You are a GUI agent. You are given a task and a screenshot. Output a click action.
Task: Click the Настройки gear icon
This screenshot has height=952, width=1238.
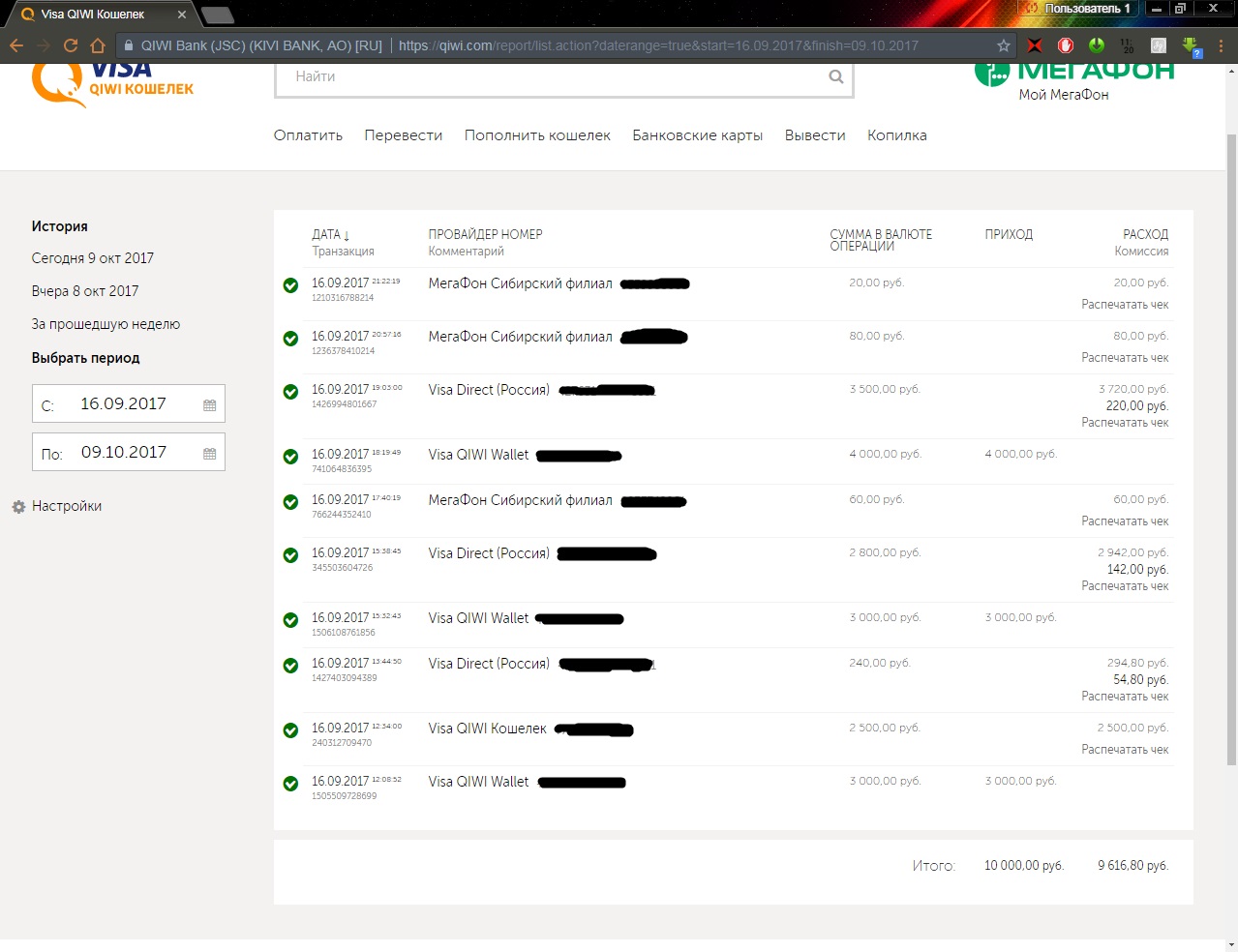[x=18, y=507]
